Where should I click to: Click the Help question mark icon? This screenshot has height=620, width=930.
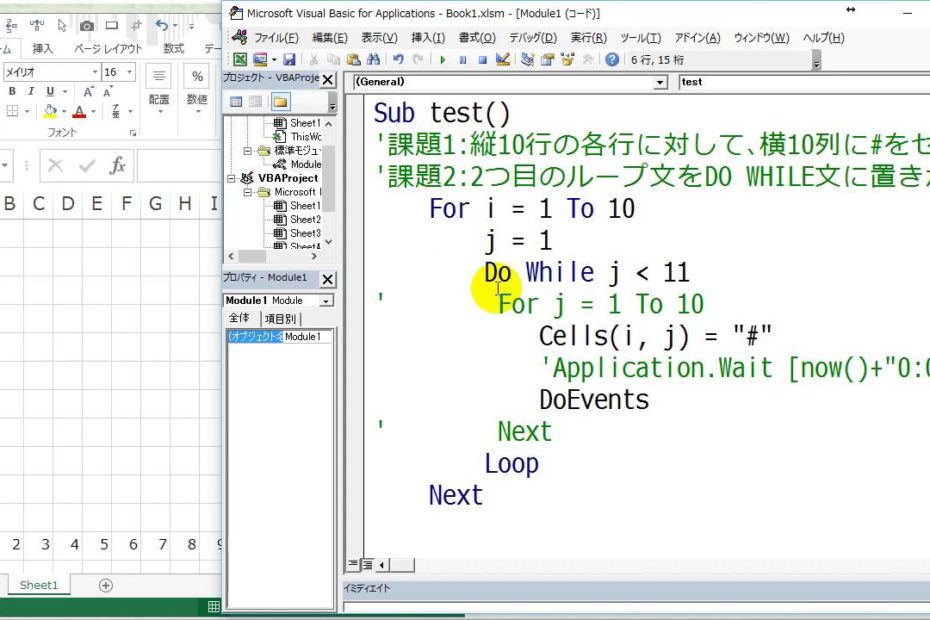click(611, 60)
